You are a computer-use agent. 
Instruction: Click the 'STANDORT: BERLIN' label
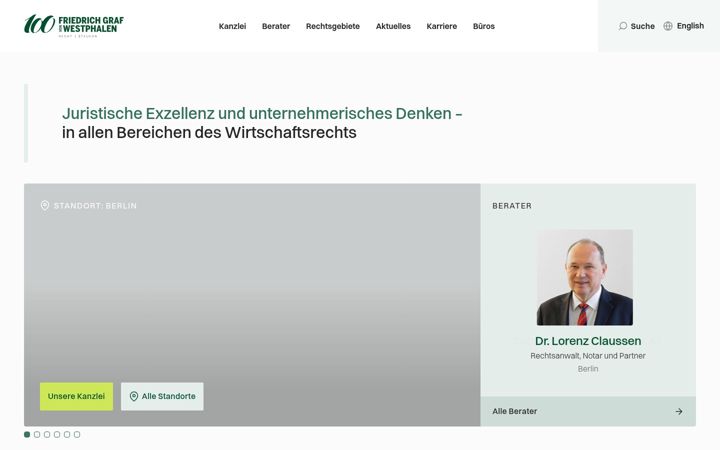coord(95,206)
